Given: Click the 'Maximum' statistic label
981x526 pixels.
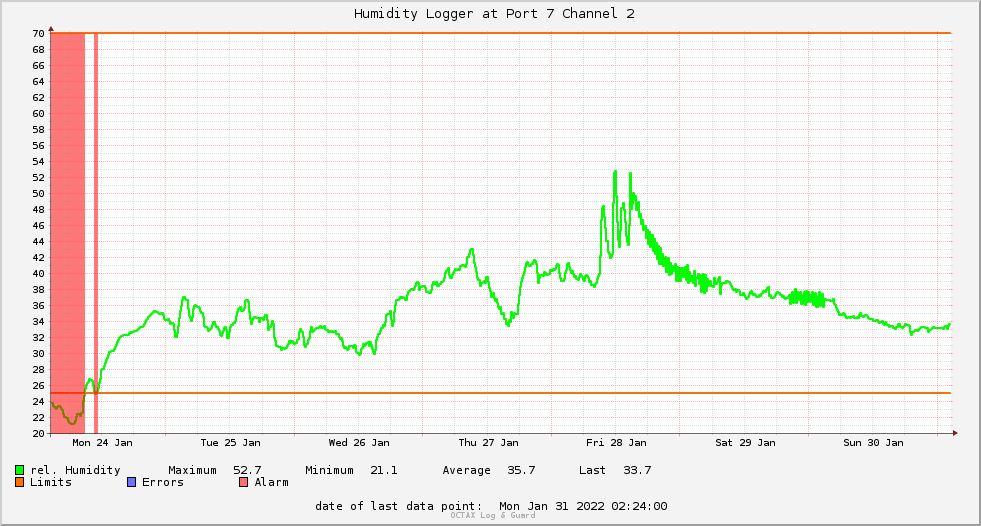Looking at the screenshot, I should click(x=192, y=470).
